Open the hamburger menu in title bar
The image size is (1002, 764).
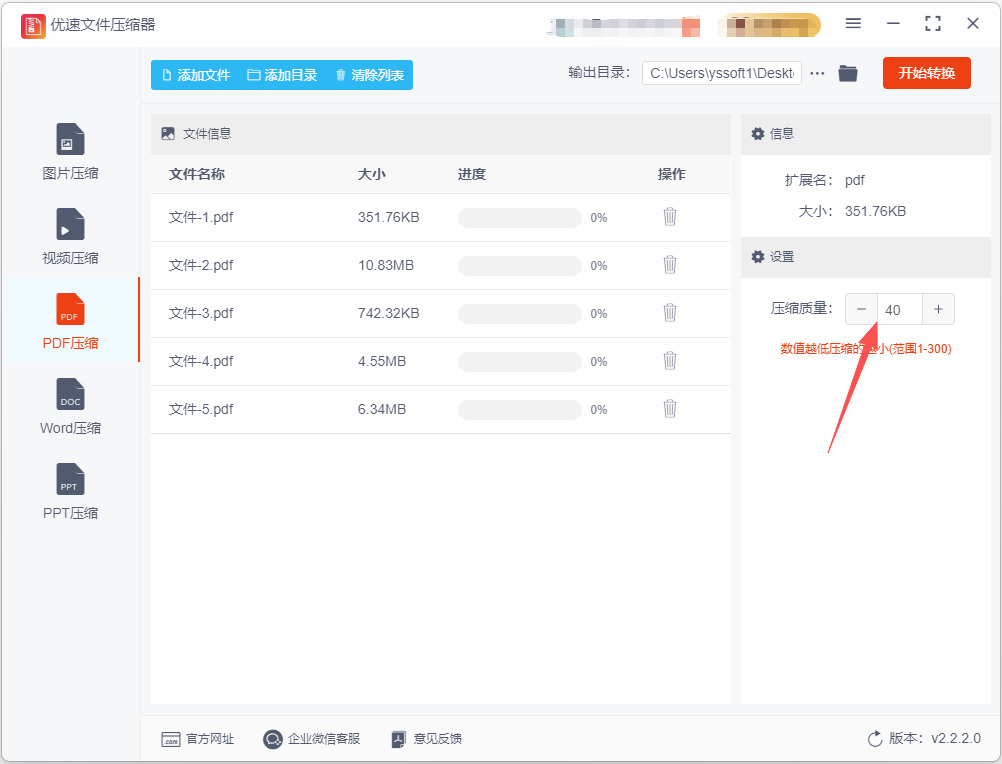tap(853, 24)
